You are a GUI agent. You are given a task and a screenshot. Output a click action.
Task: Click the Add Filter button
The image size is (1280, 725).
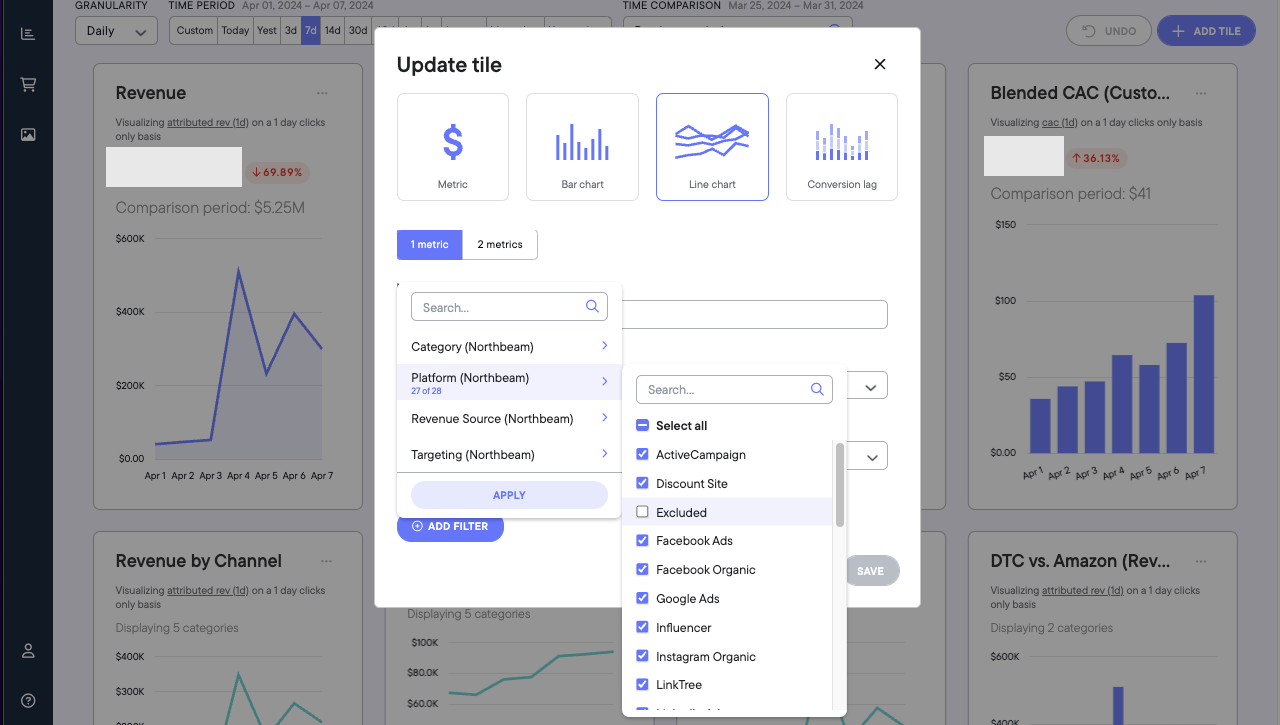coord(450,526)
